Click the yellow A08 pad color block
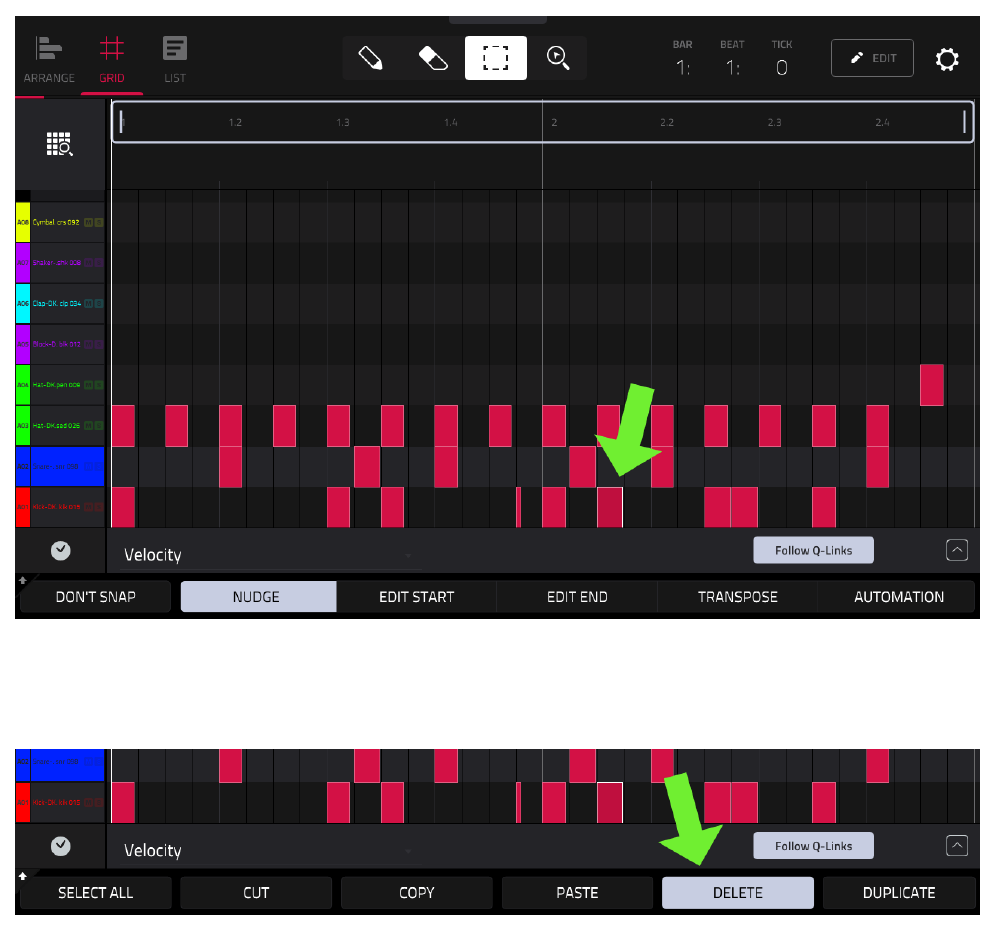The height and width of the screenshot is (932, 996). click(23, 222)
